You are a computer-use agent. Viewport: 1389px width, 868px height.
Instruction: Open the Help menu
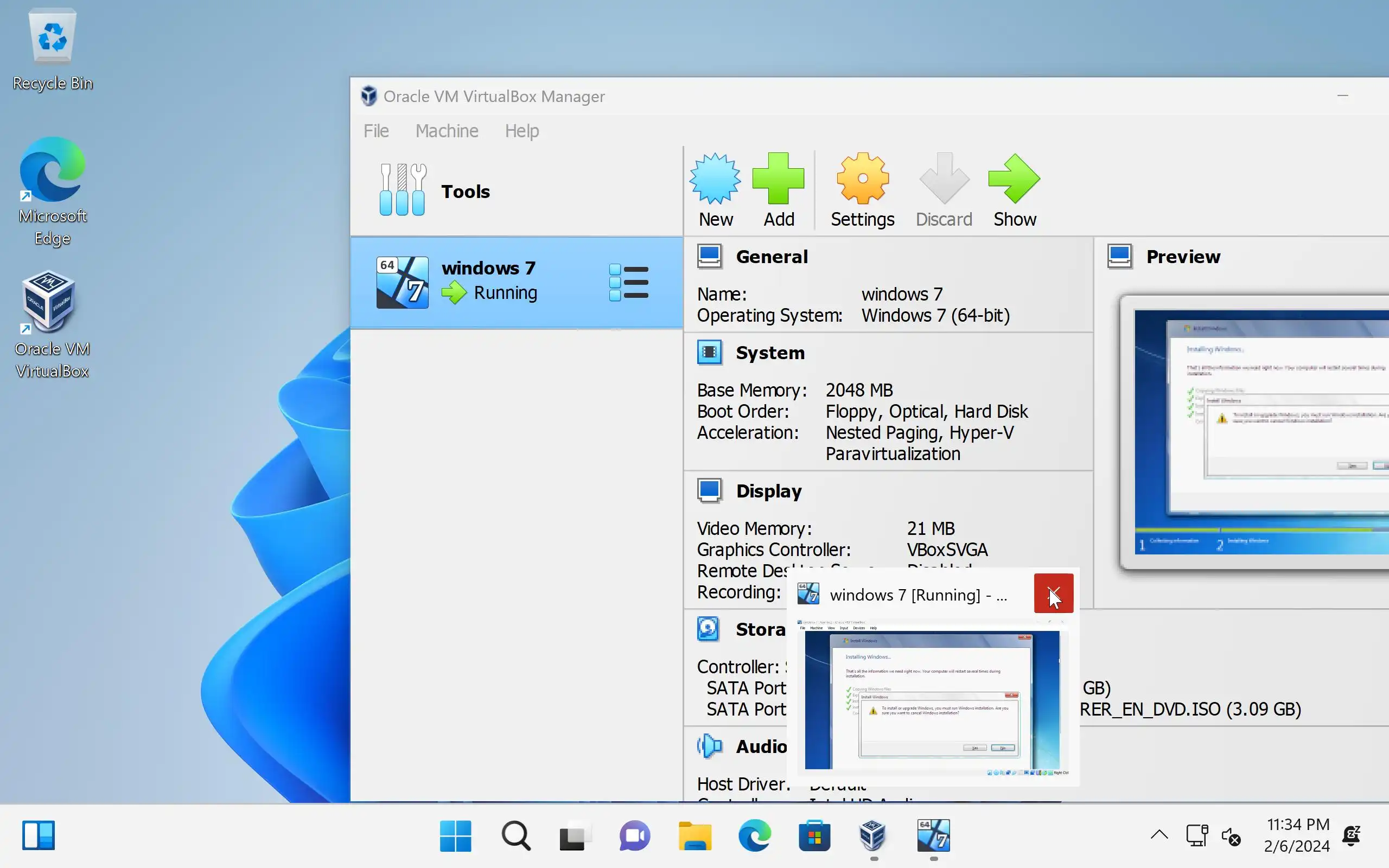tap(522, 131)
